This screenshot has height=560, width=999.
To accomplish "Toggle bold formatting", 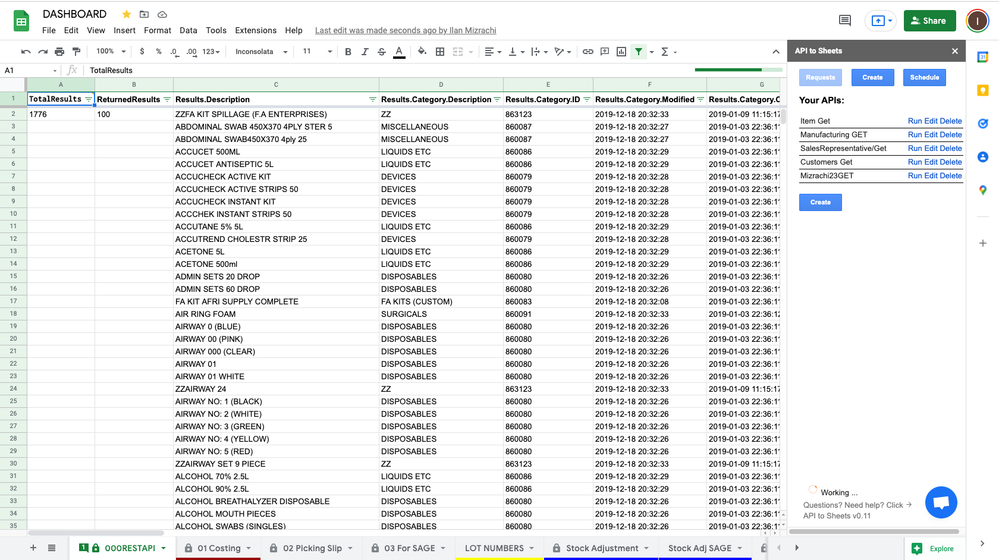I will [348, 52].
